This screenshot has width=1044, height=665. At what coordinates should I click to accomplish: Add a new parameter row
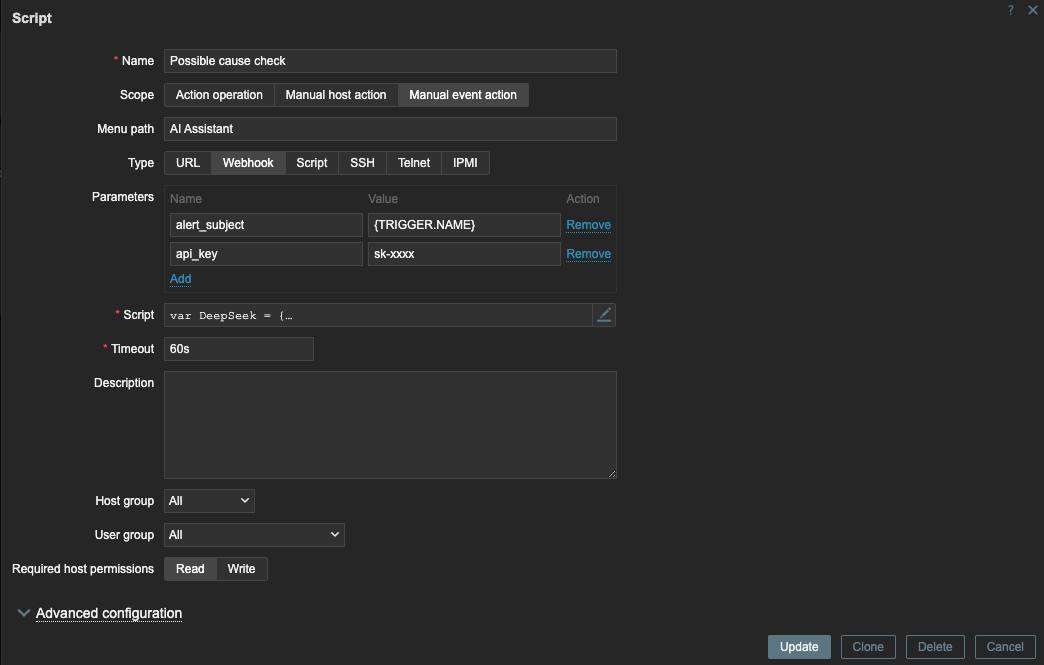[x=180, y=279]
